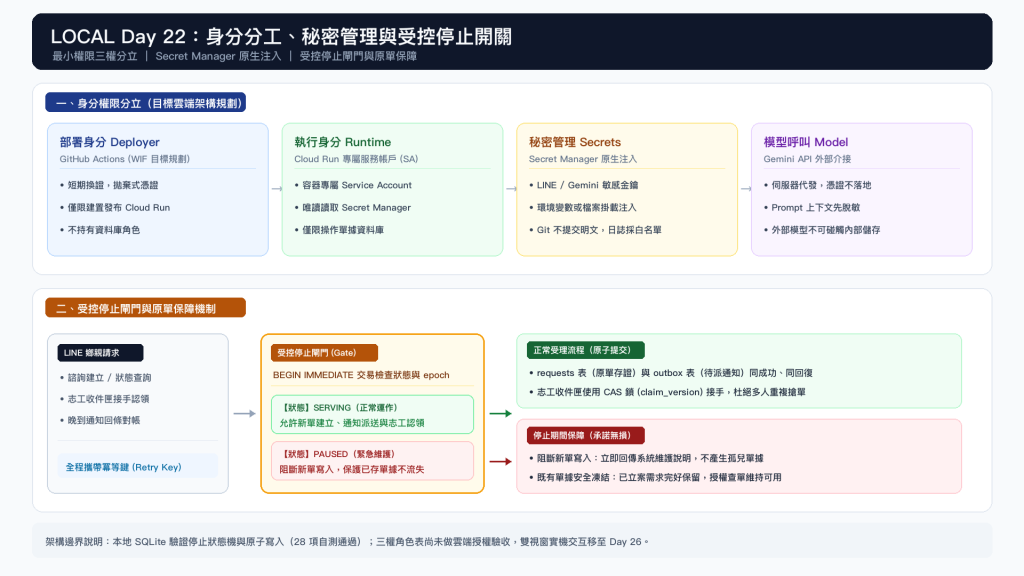Click the green badge '正常受理流程(原子提交)'

pos(586,350)
